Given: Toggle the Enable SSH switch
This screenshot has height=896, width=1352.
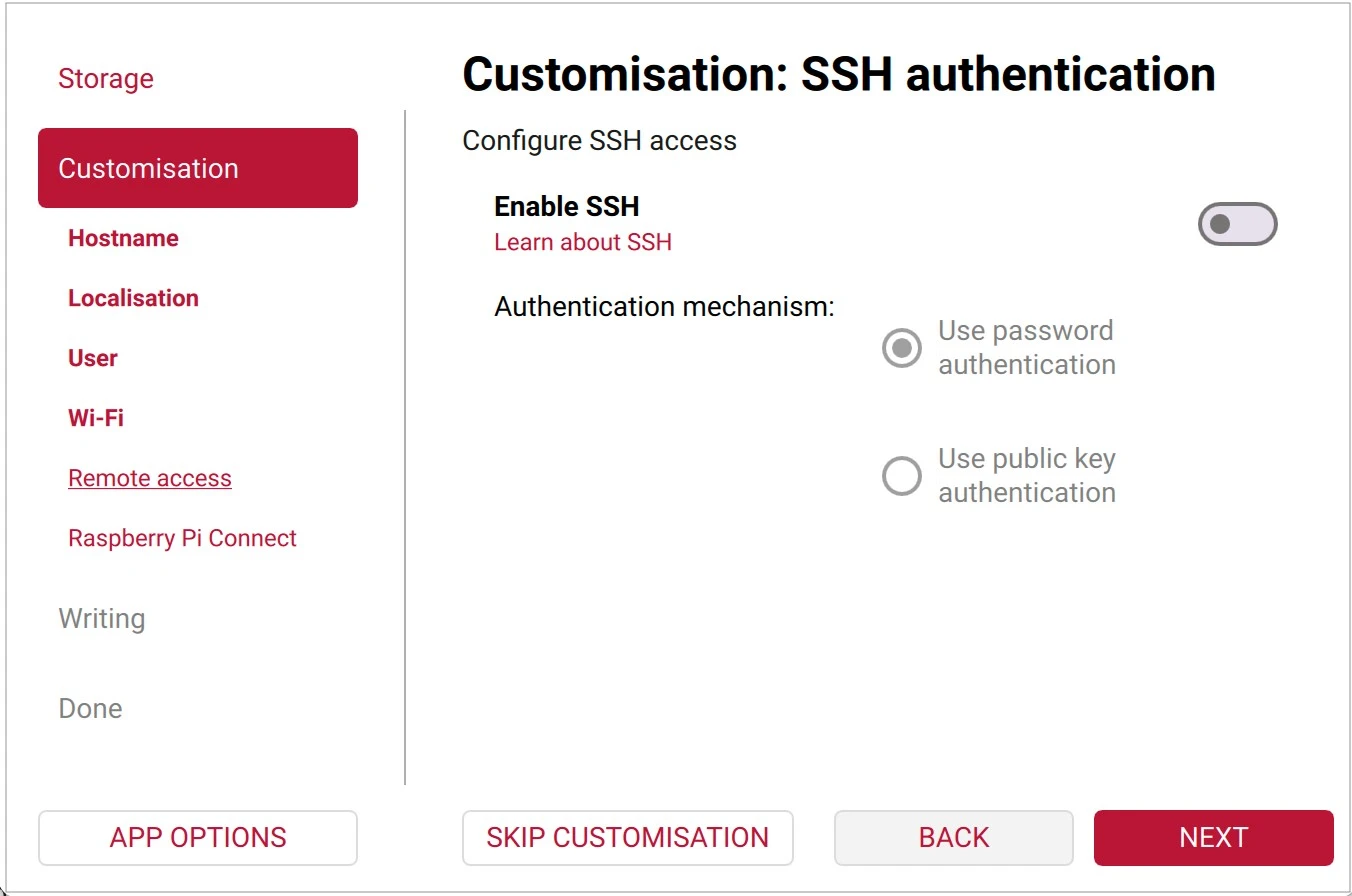Looking at the screenshot, I should pyautogui.click(x=1237, y=224).
